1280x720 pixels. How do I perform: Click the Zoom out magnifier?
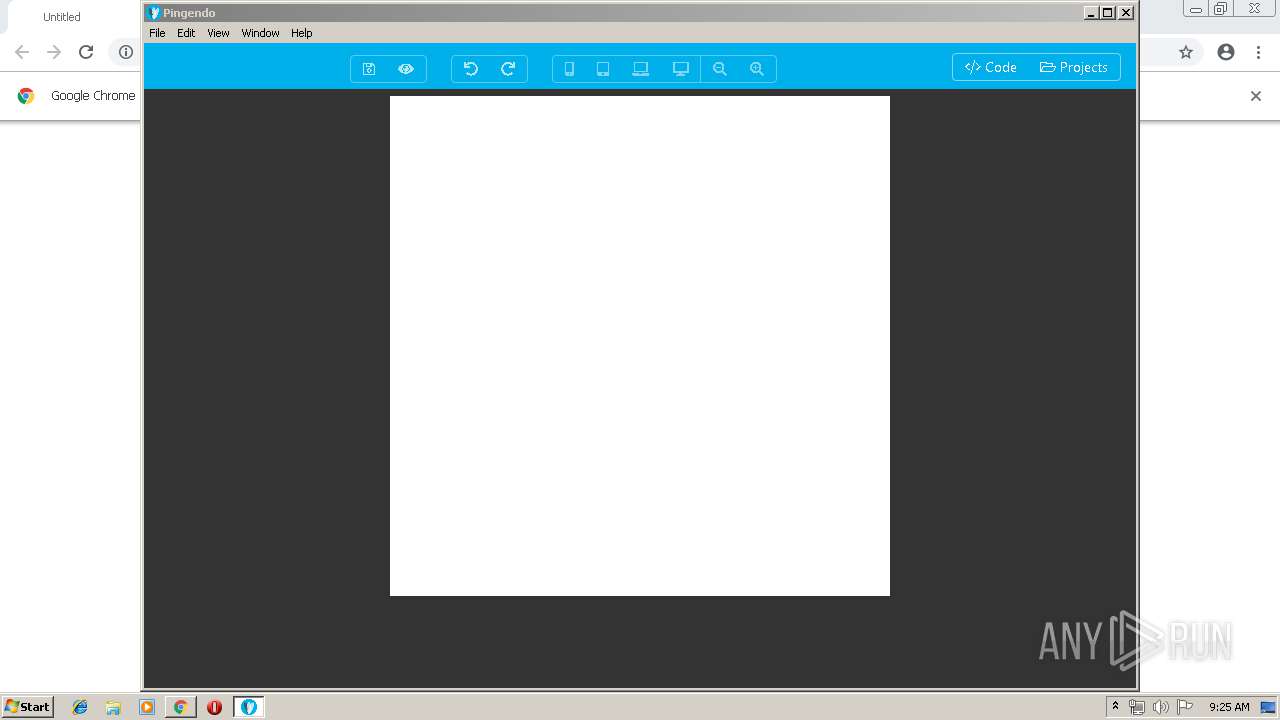720,69
